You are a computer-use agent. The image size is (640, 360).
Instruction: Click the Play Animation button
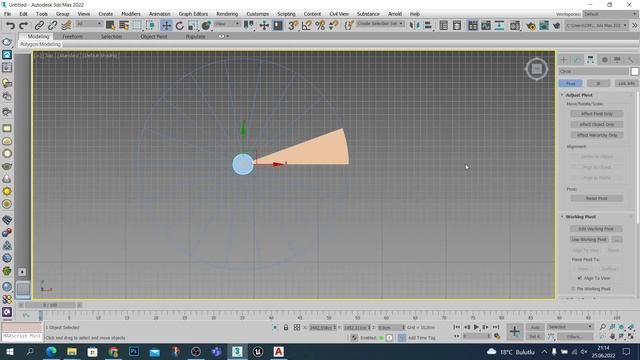[x=476, y=327]
